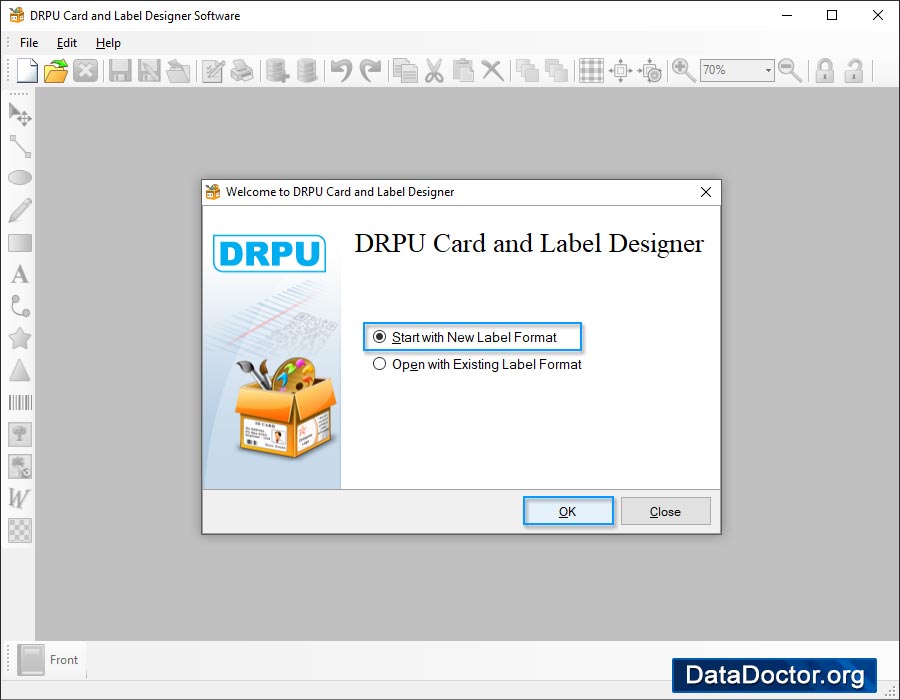Viewport: 900px width, 700px height.
Task: Expand the zoom percentage dropdown arrow
Action: [768, 71]
